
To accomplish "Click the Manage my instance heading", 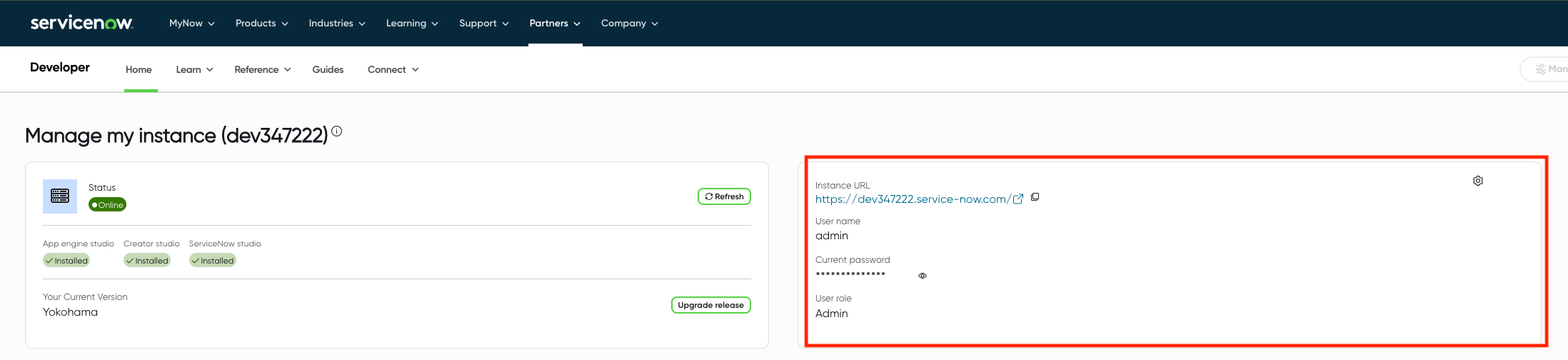I will pos(176,135).
